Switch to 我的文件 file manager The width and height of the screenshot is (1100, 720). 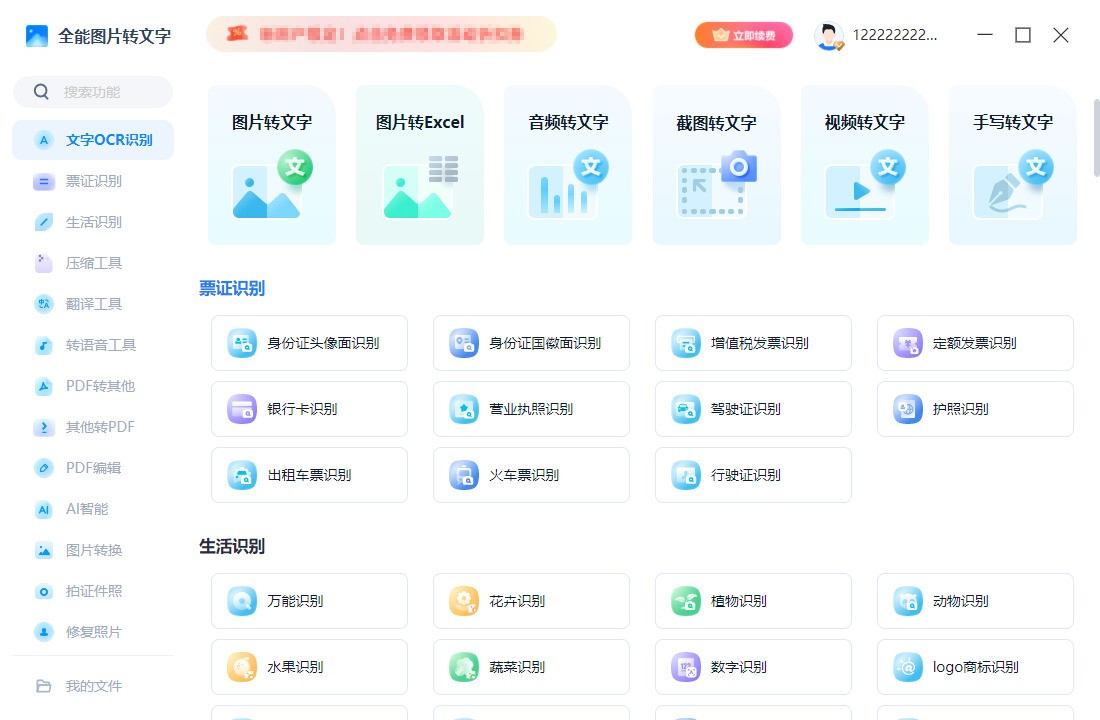92,686
